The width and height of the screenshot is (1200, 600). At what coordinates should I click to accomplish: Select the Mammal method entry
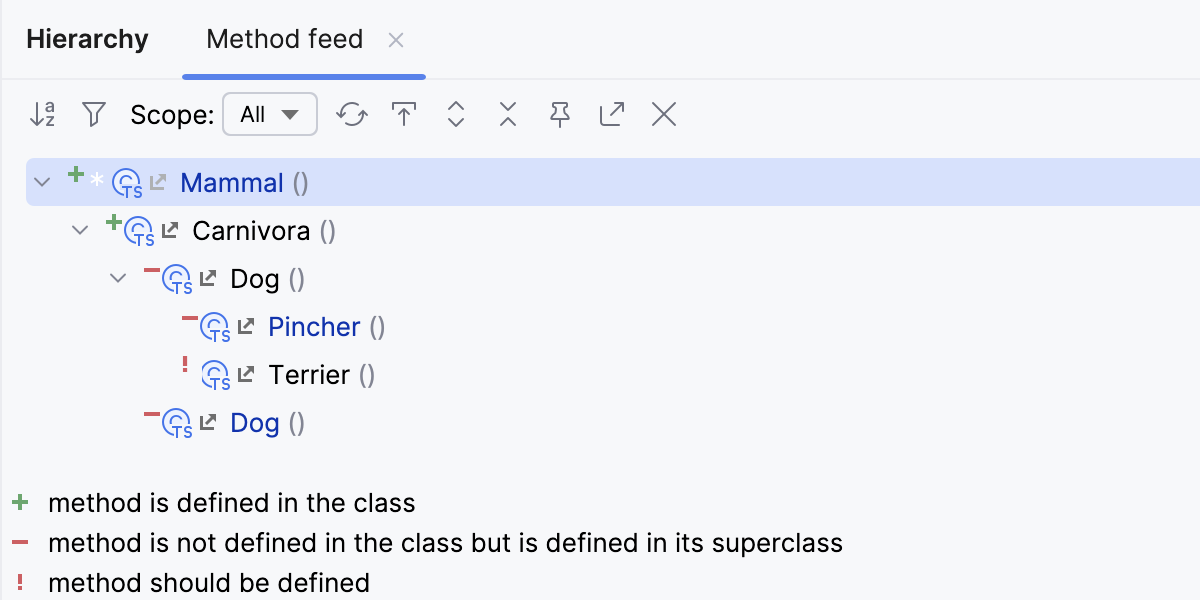232,182
